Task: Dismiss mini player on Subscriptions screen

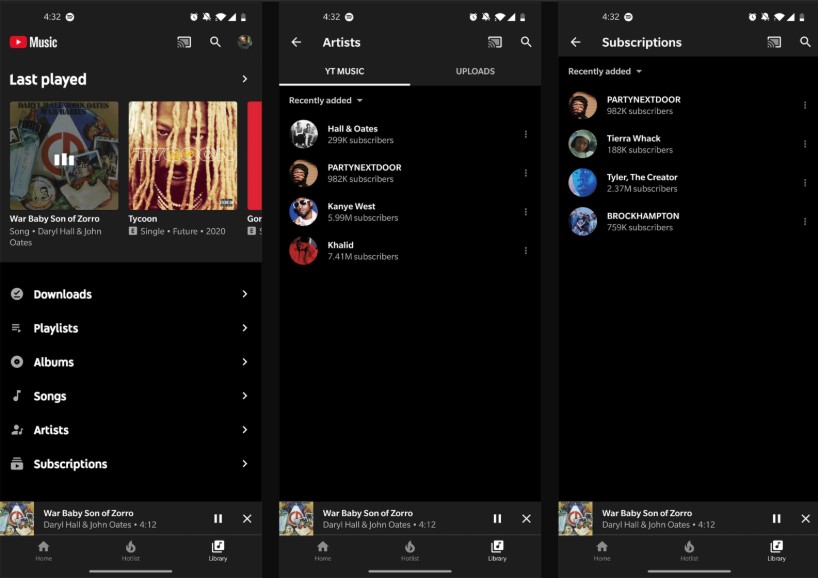Action: pyautogui.click(x=805, y=519)
